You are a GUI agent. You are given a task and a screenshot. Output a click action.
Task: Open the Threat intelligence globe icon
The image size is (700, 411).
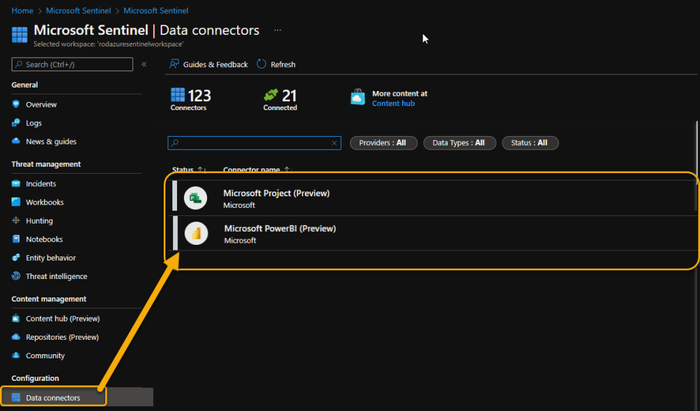pos(16,276)
